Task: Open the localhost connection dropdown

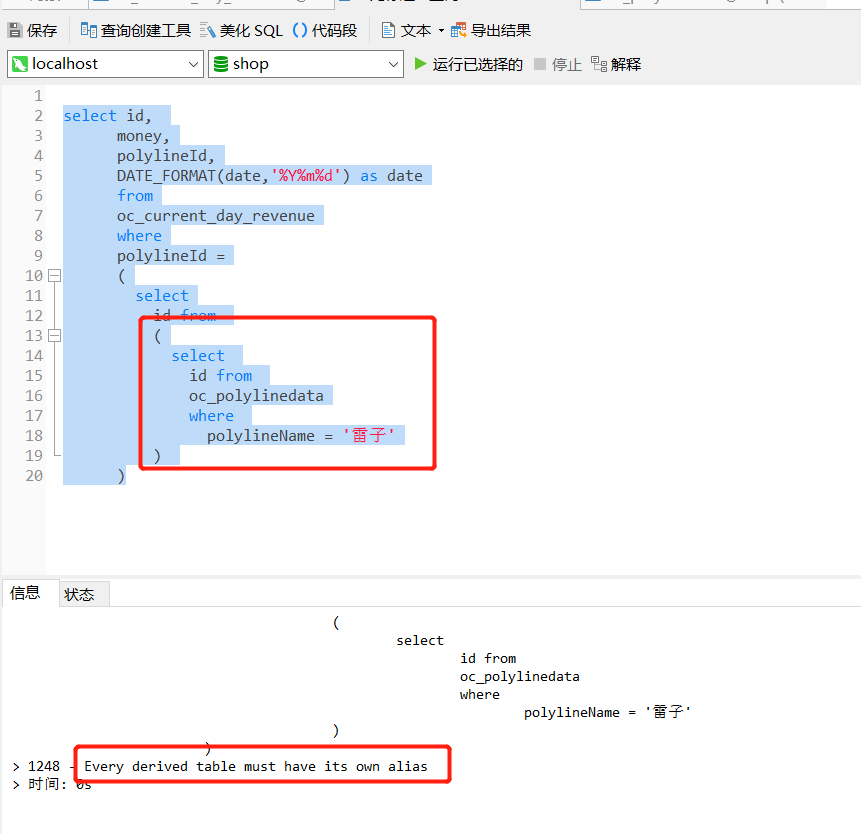Action: click(194, 64)
